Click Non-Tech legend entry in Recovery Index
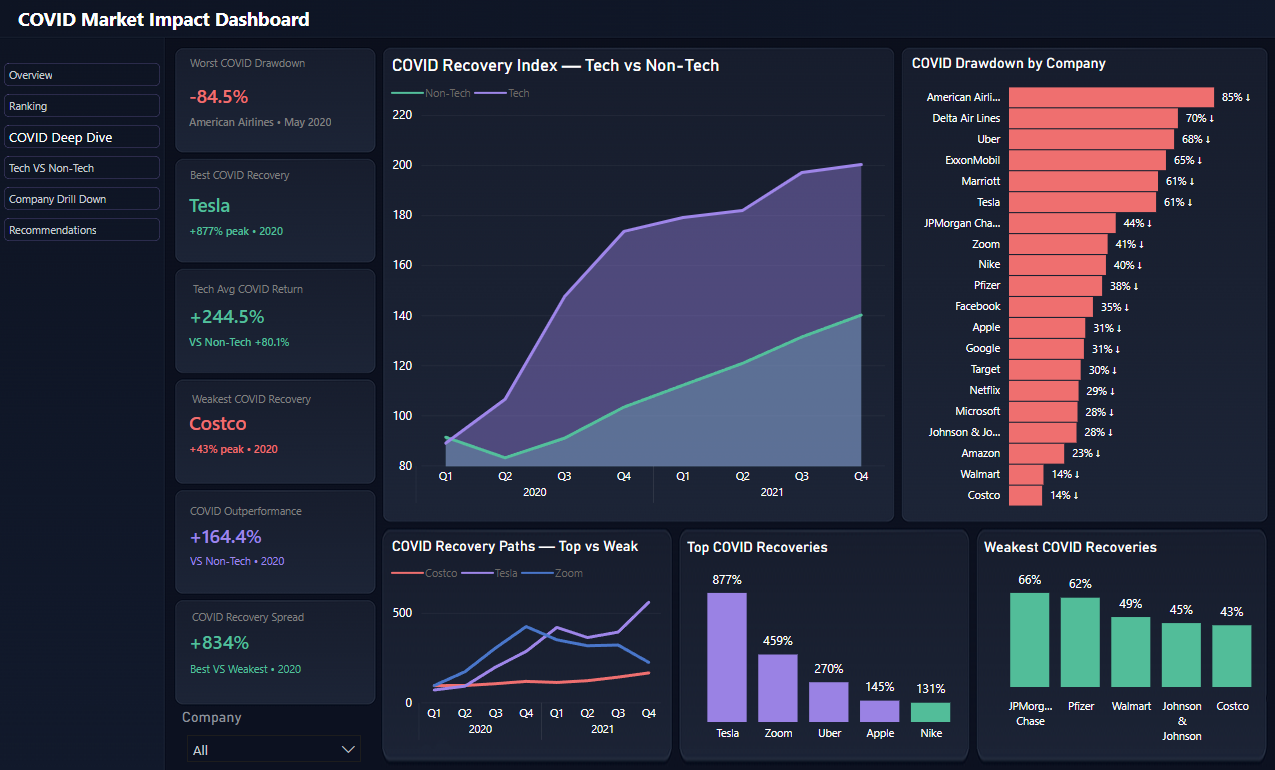The height and width of the screenshot is (770, 1275). click(x=432, y=93)
